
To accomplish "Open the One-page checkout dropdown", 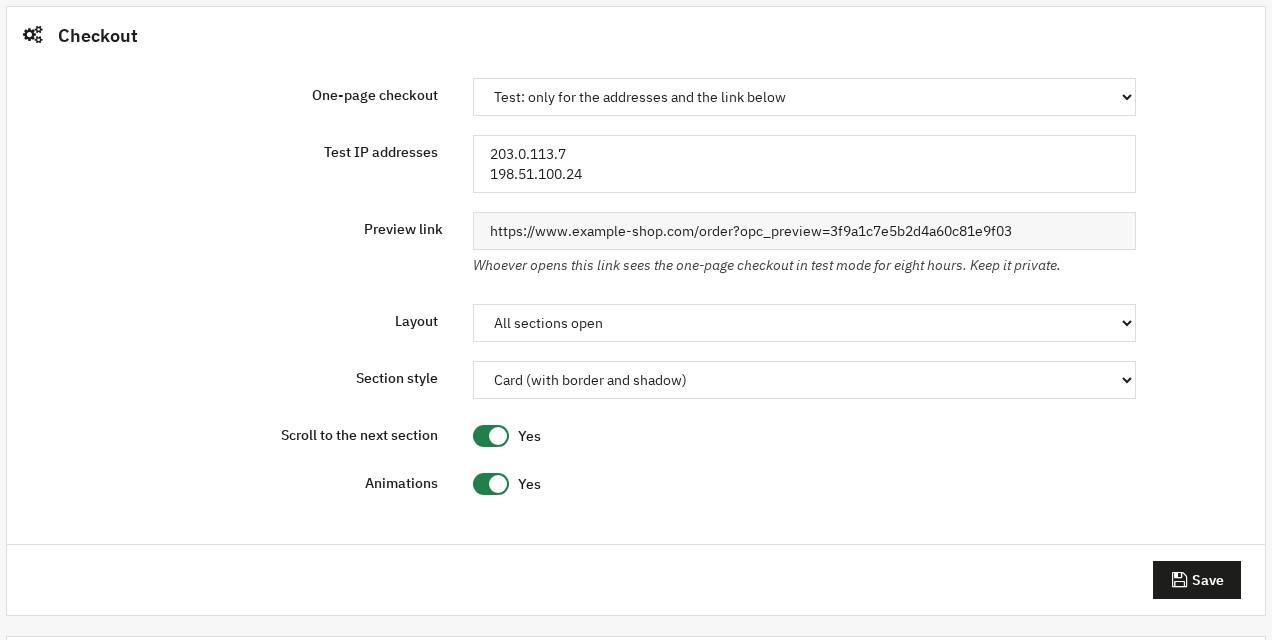I will (x=804, y=97).
